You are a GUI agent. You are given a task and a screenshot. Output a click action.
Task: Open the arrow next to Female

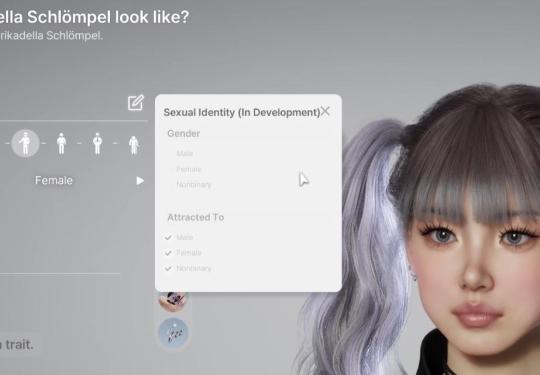pyautogui.click(x=140, y=180)
